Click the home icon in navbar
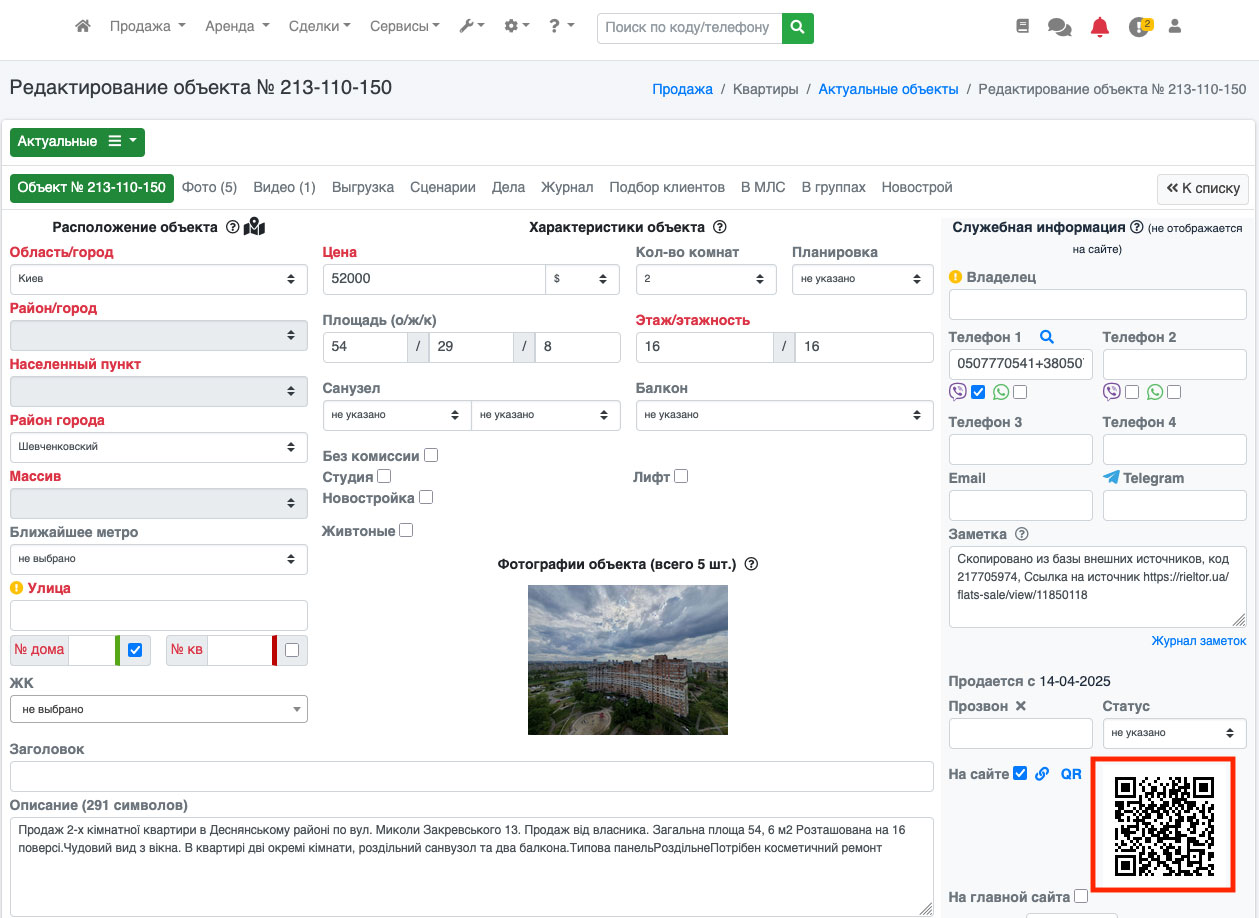 tap(83, 27)
